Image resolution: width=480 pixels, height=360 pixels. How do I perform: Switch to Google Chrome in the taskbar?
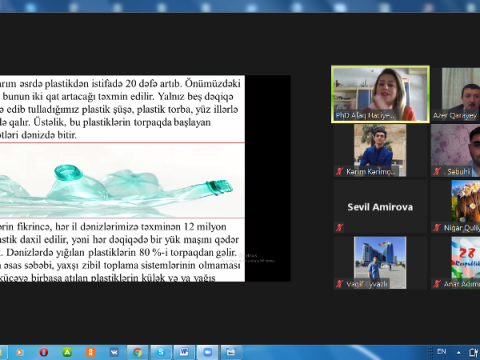pyautogui.click(x=137, y=352)
